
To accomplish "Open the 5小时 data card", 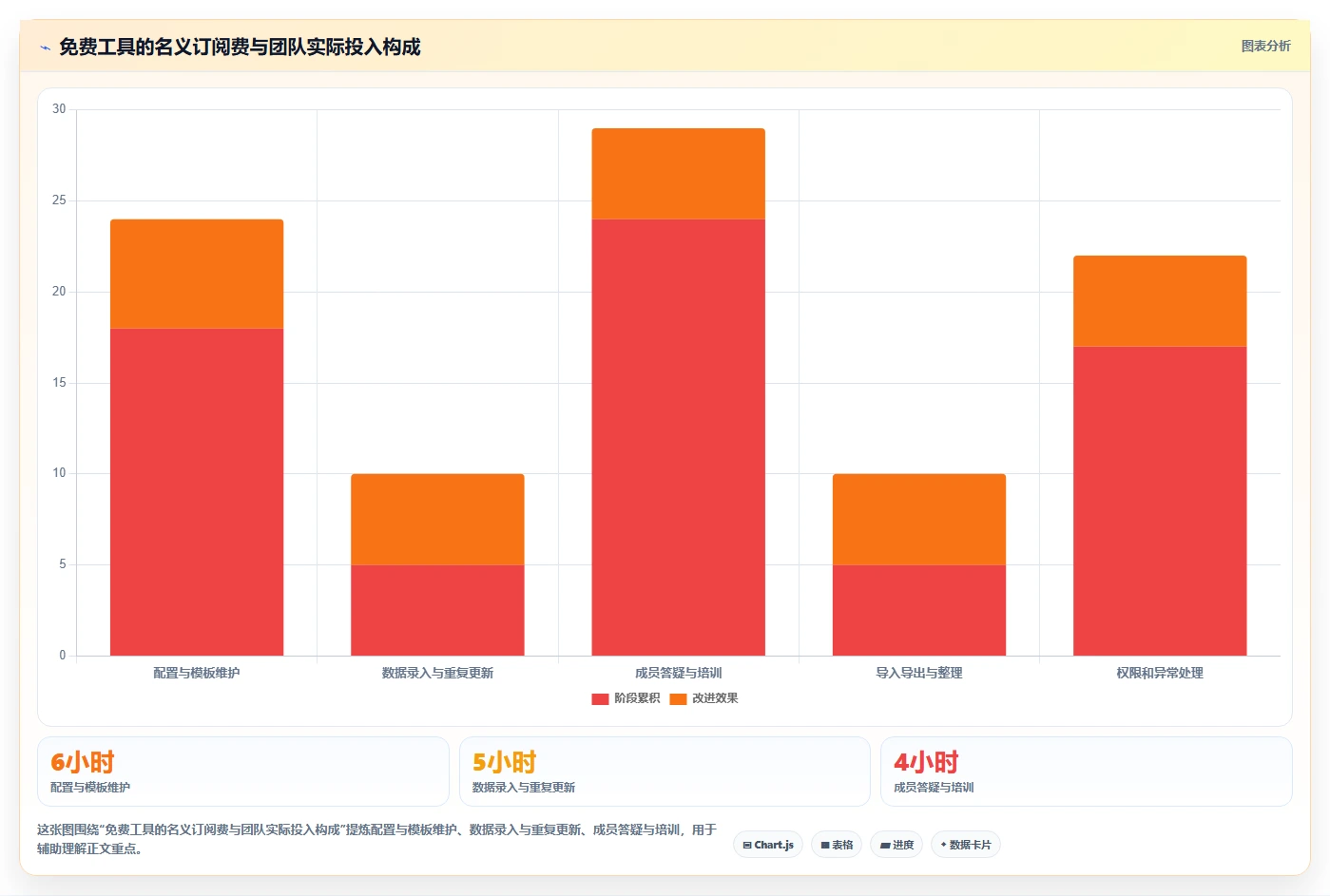I will (x=665, y=772).
